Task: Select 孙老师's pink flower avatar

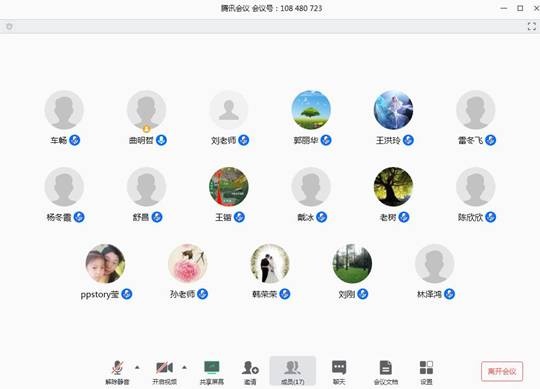Action: tap(188, 264)
